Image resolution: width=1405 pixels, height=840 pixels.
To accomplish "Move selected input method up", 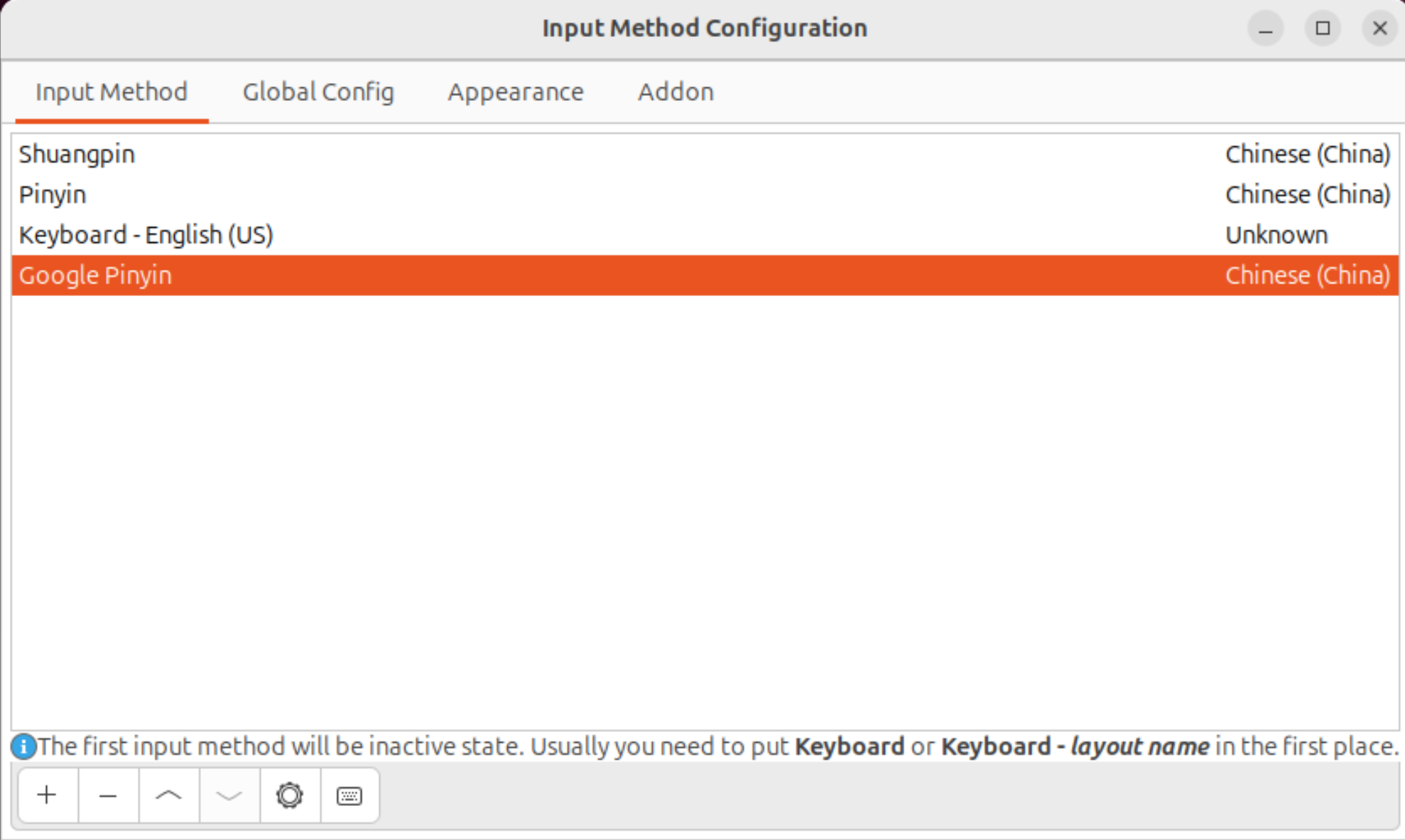I will coord(168,795).
